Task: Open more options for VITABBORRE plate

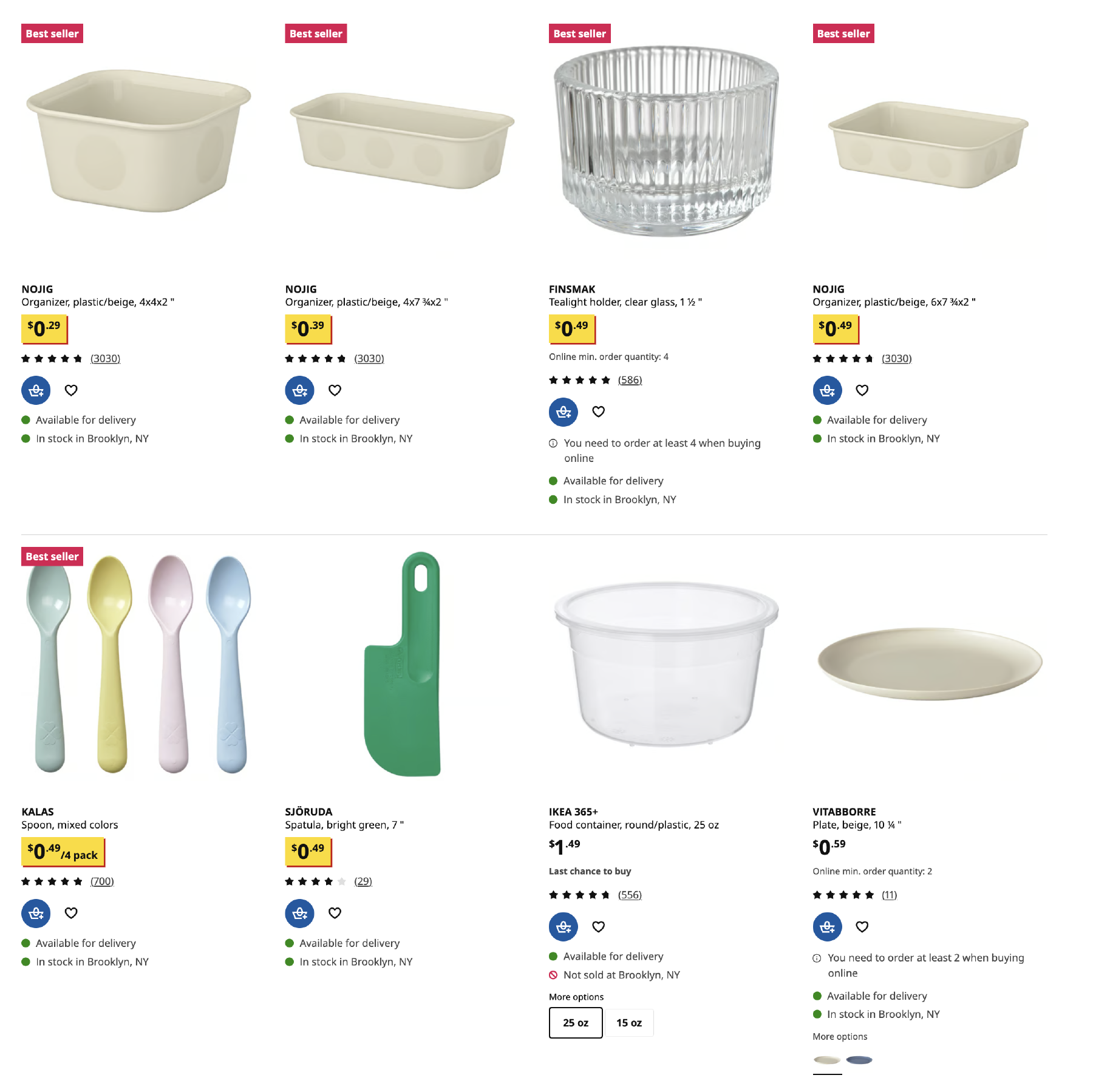Action: 840,1036
